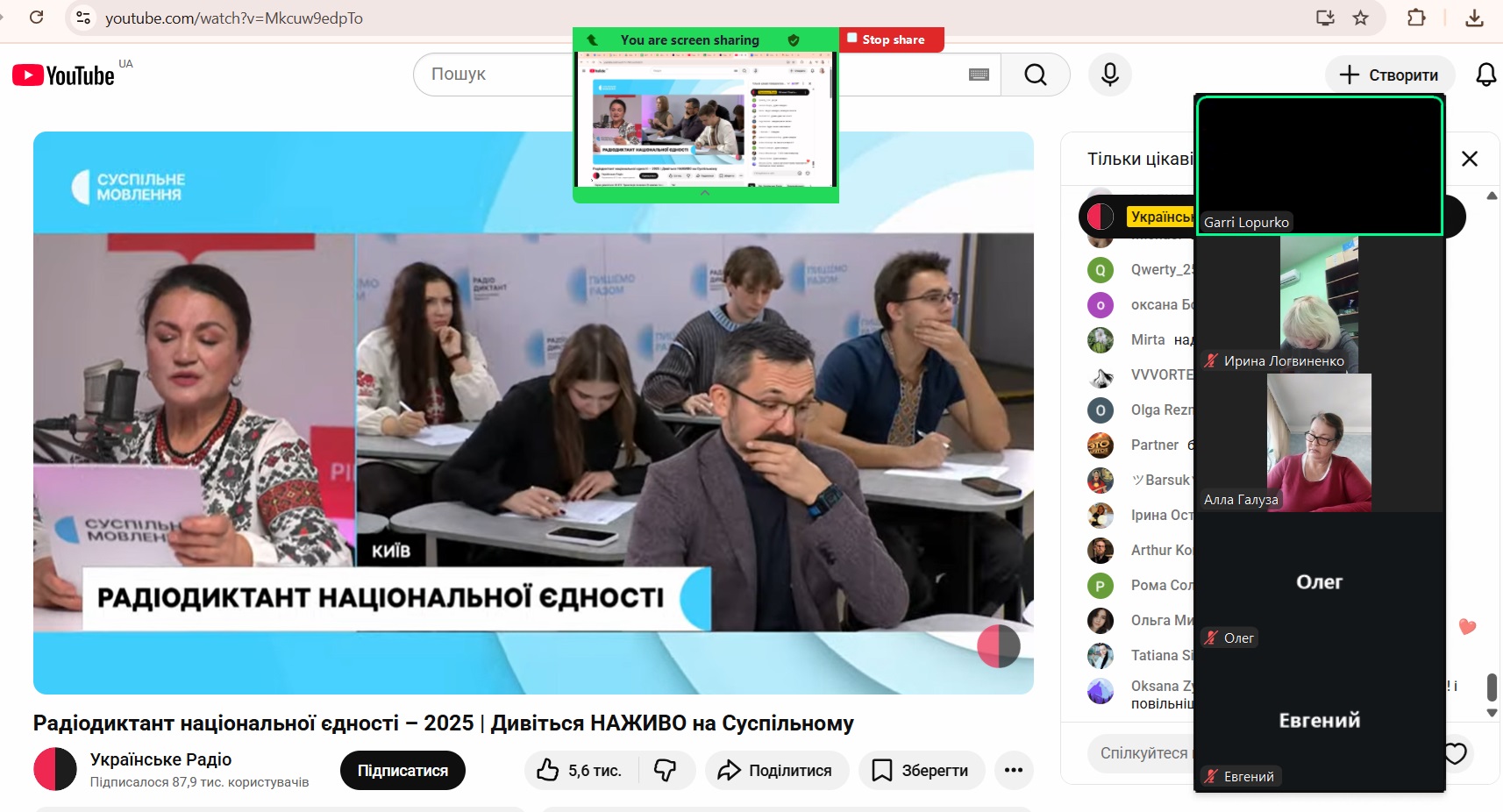
Task: Open the notifications bell
Action: [x=1485, y=75]
